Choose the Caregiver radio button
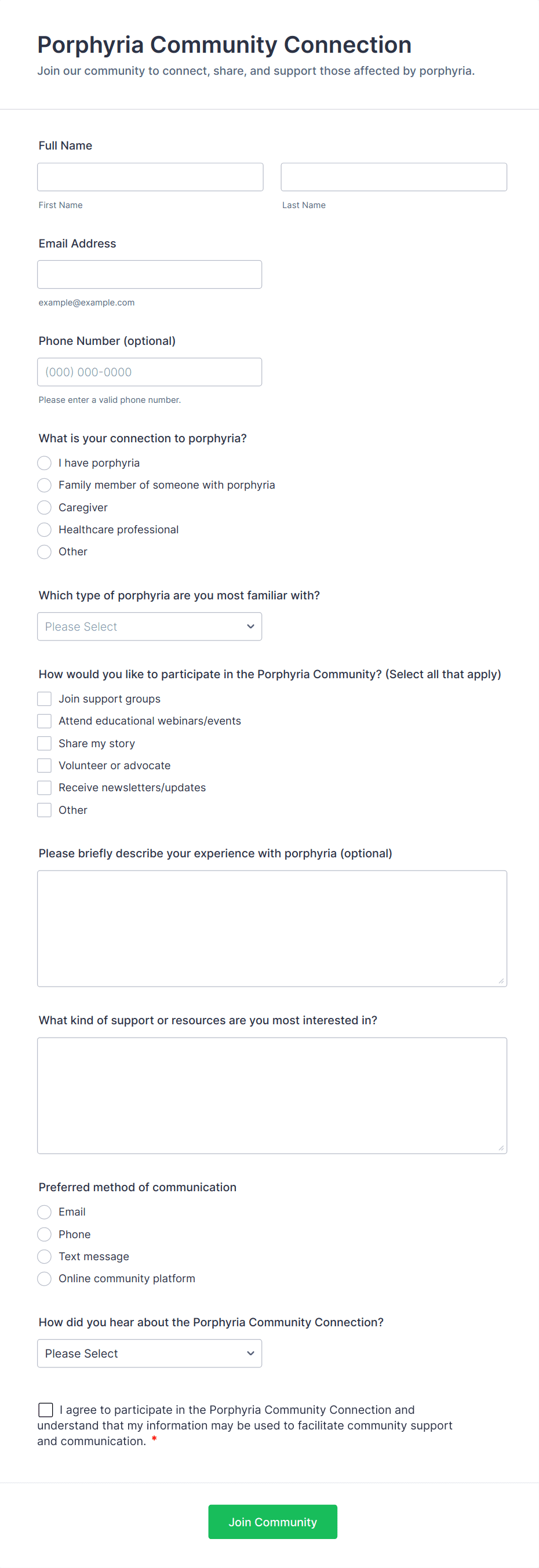 (x=45, y=508)
